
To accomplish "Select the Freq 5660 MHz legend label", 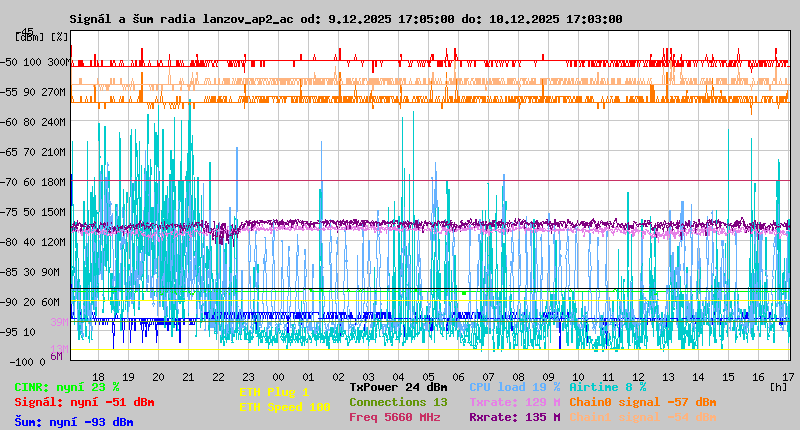I will 394,417.
